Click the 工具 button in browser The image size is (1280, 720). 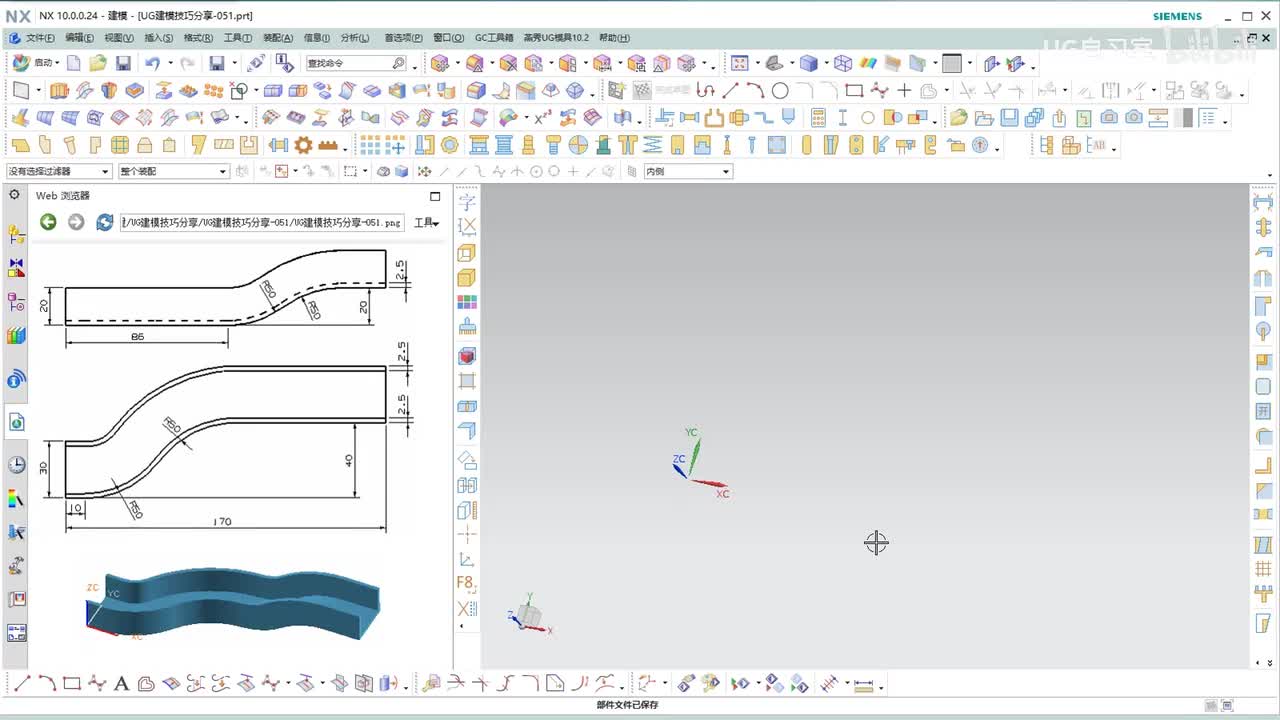pyautogui.click(x=426, y=223)
